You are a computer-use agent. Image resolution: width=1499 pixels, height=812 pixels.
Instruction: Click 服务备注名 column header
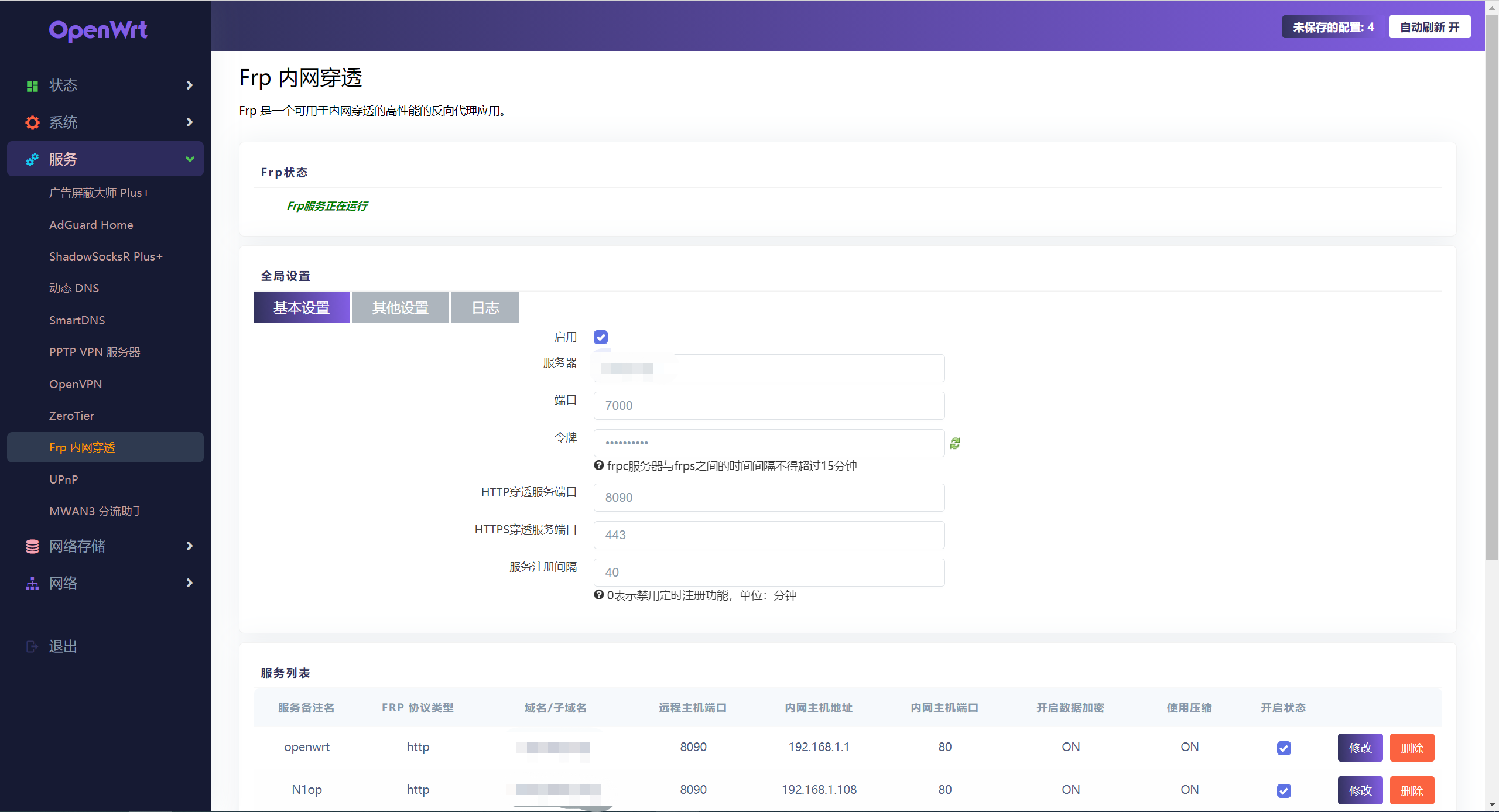[x=306, y=708]
